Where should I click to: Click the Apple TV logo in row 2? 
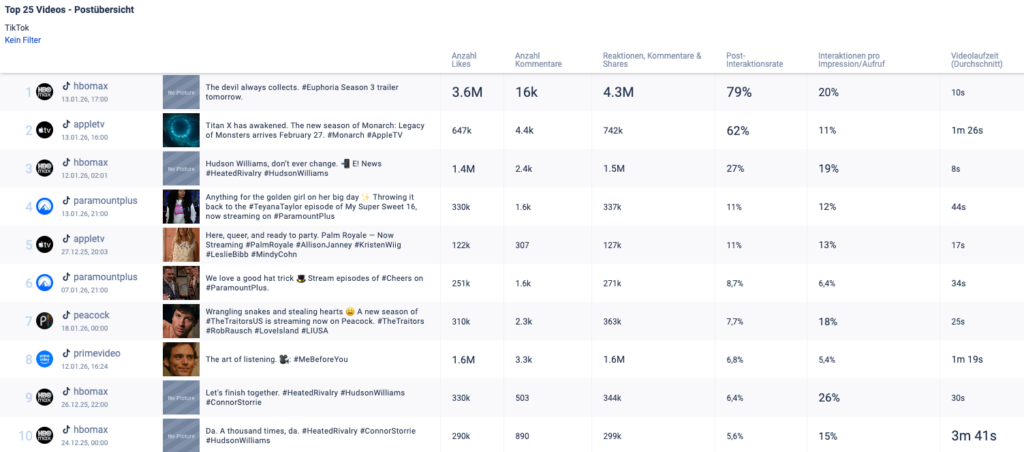[44, 130]
